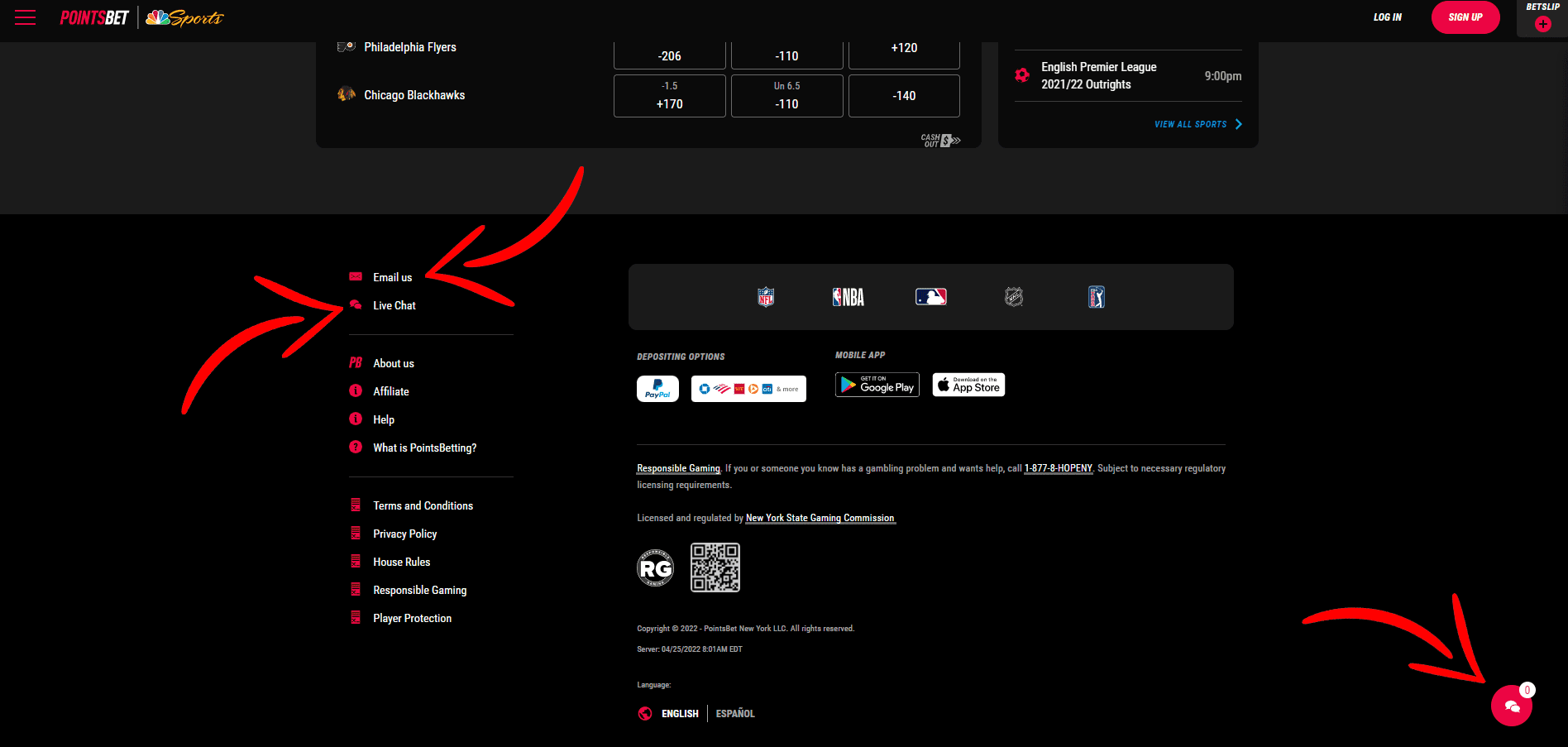Open the hamburger menu icon
1568x747 pixels.
tap(25, 17)
